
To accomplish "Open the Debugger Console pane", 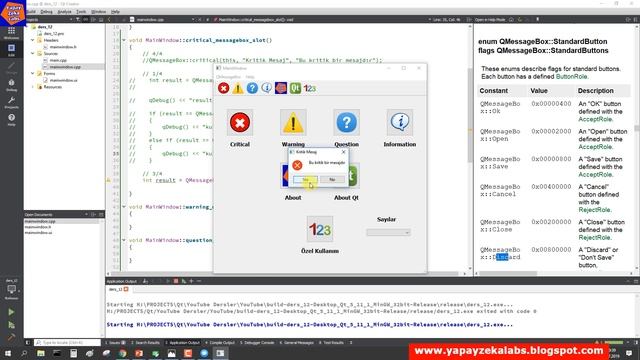I will point(257,343).
